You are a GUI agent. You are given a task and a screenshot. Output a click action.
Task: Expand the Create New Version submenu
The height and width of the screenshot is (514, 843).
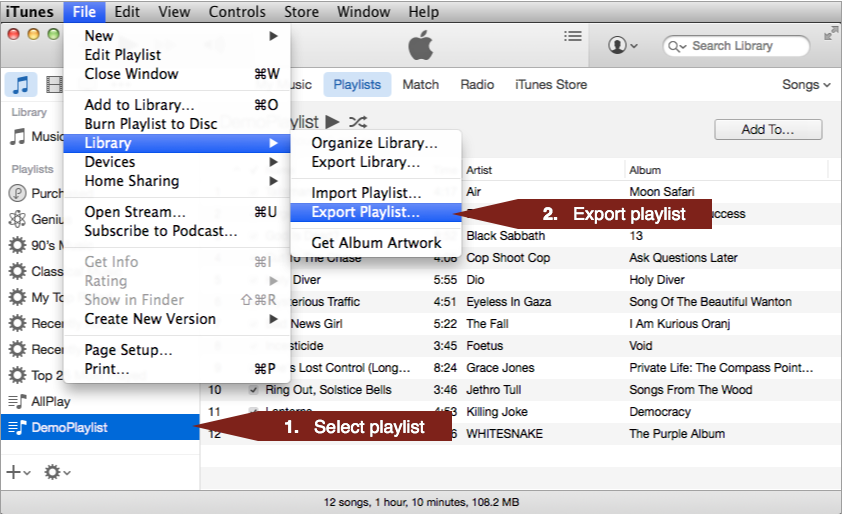(177, 319)
